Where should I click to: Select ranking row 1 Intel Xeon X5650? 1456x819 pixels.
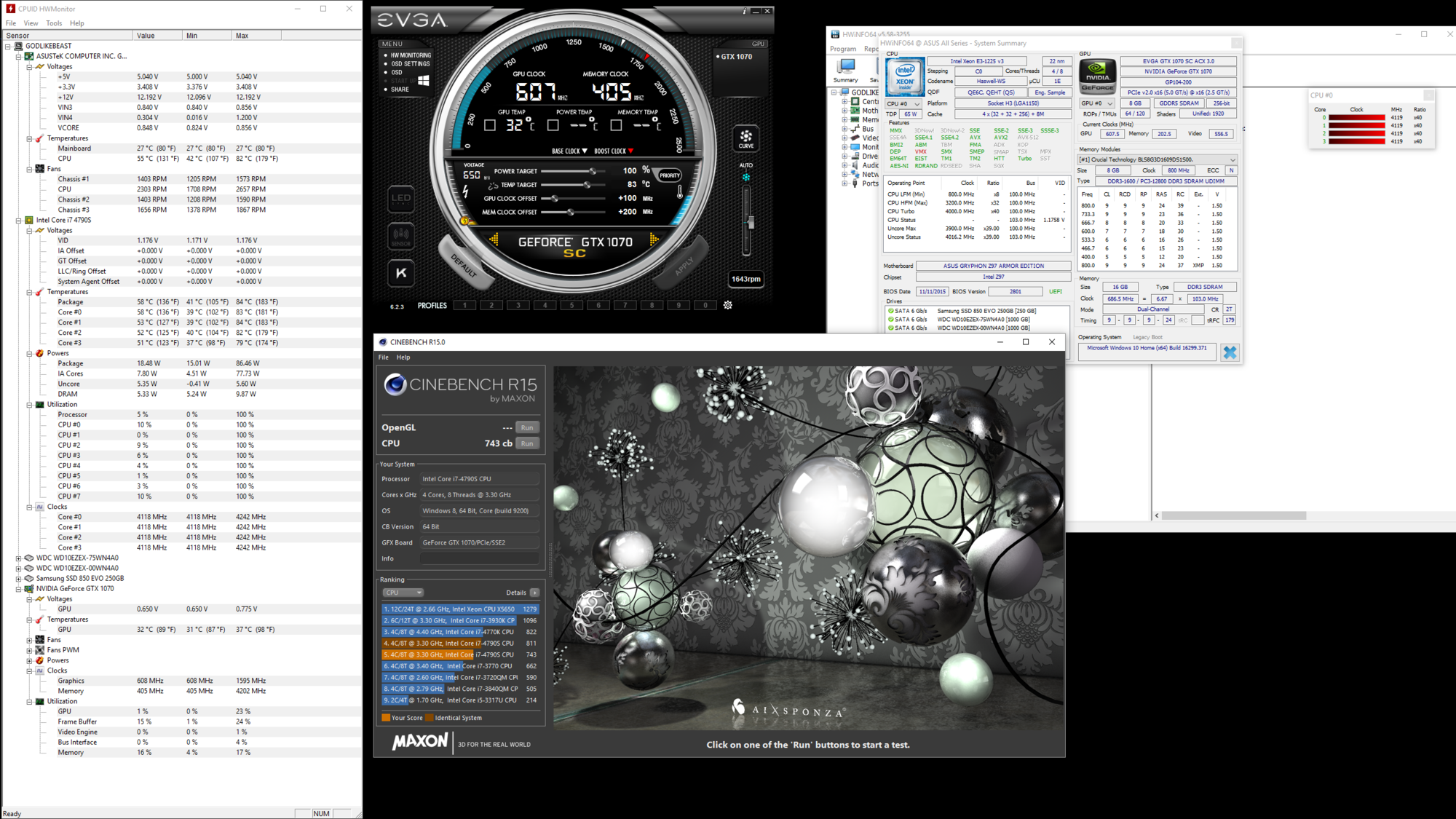tap(460, 609)
